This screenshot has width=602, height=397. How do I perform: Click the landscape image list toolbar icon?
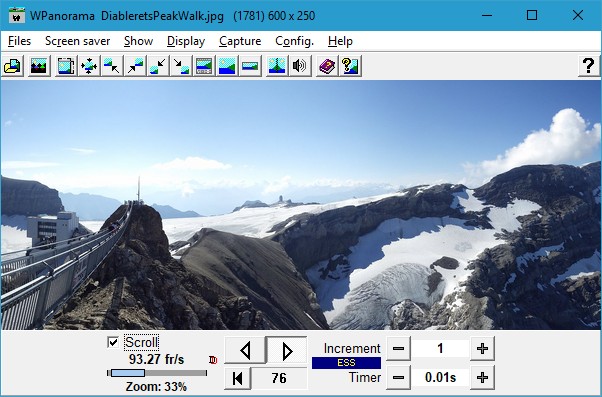tap(39, 66)
